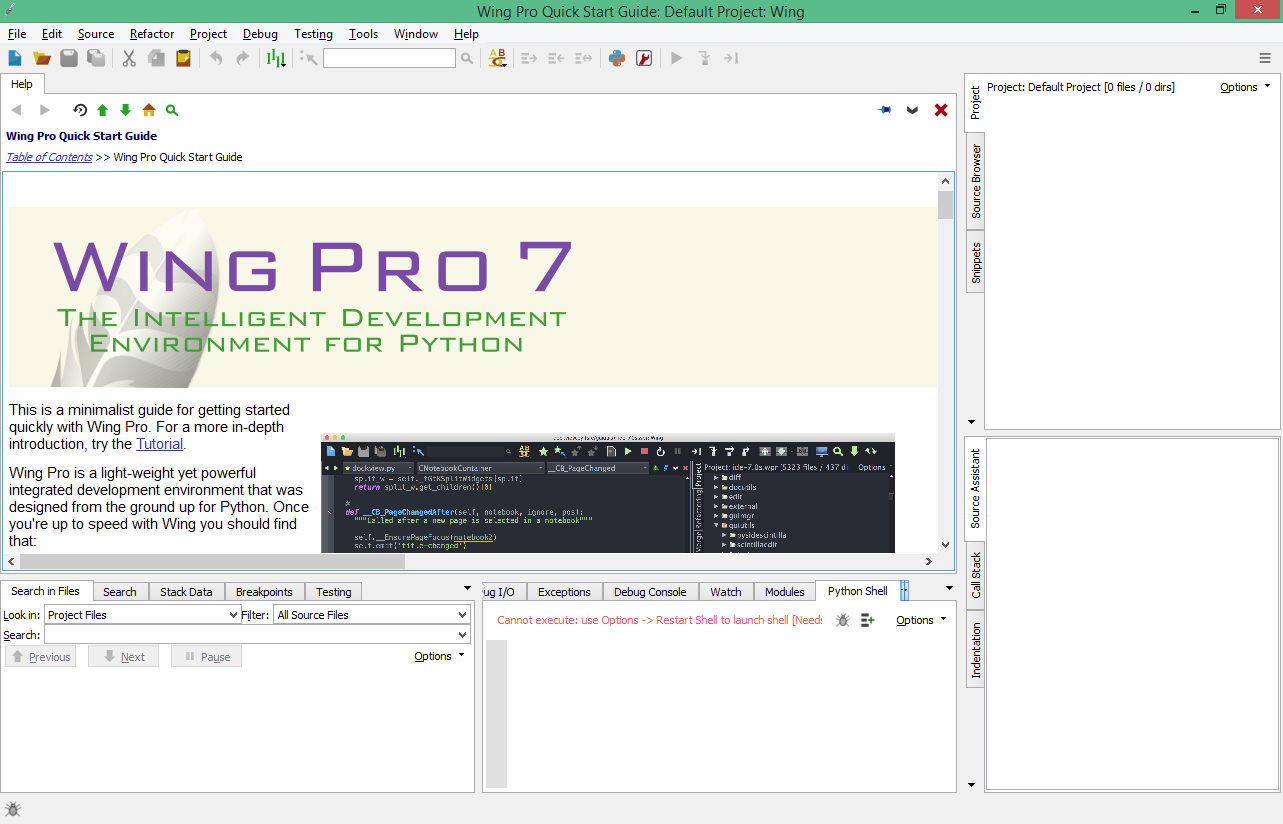Open Search in Files Options menu
This screenshot has width=1283, height=824.
(439, 656)
